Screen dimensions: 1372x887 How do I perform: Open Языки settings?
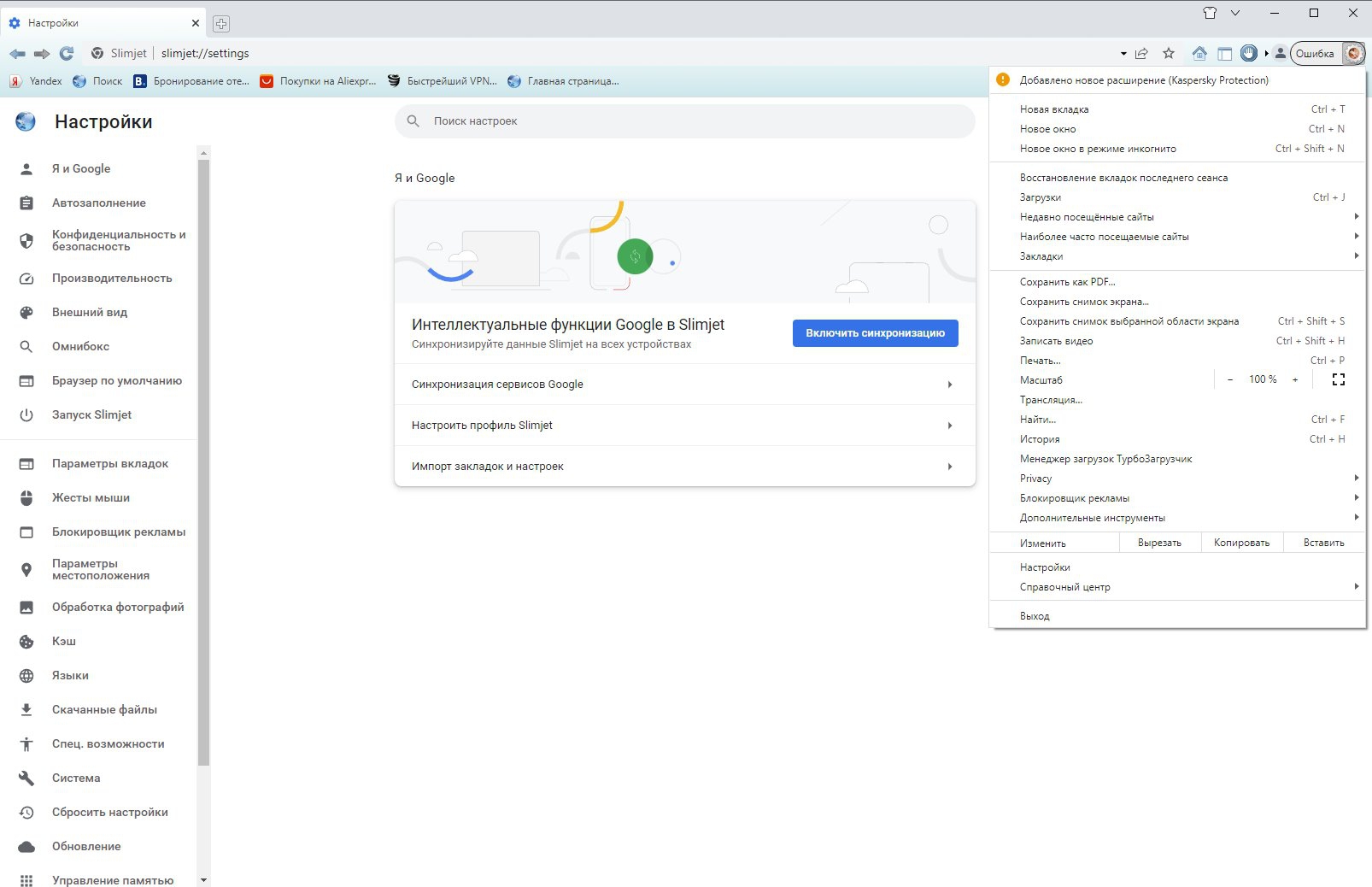[98, 675]
